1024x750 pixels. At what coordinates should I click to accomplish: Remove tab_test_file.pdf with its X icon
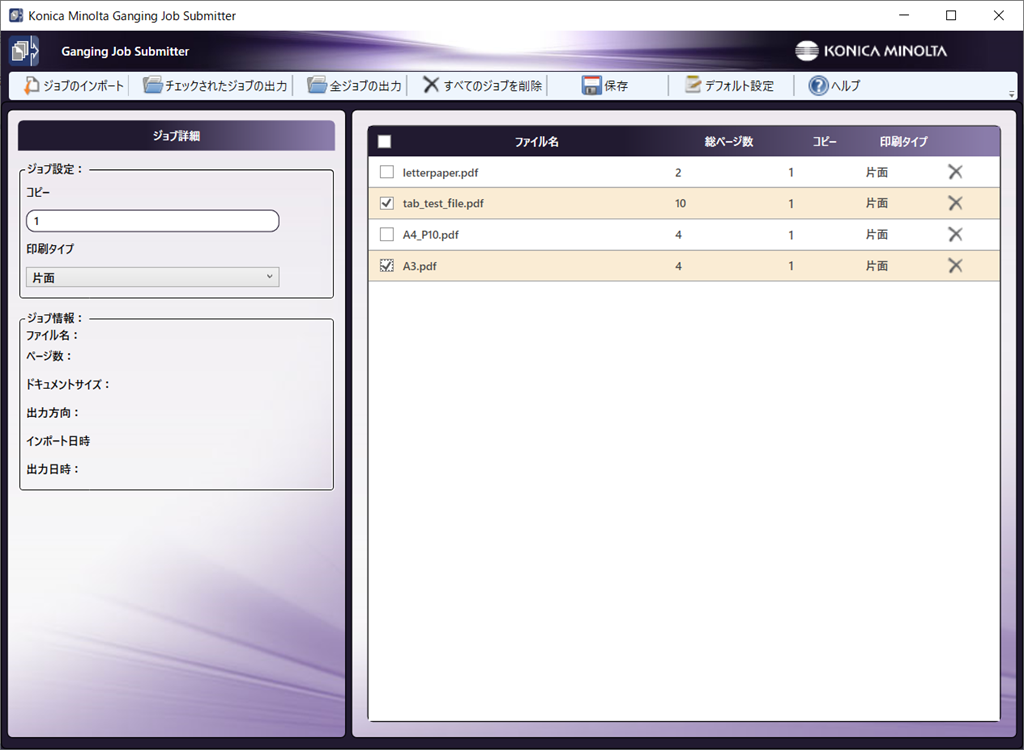[955, 203]
